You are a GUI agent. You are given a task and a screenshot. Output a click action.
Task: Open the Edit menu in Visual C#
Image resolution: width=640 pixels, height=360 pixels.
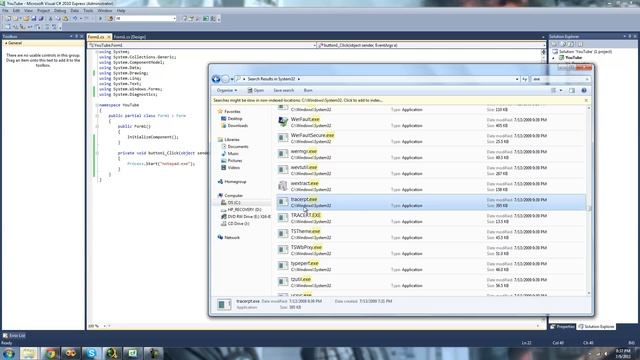pos(16,11)
